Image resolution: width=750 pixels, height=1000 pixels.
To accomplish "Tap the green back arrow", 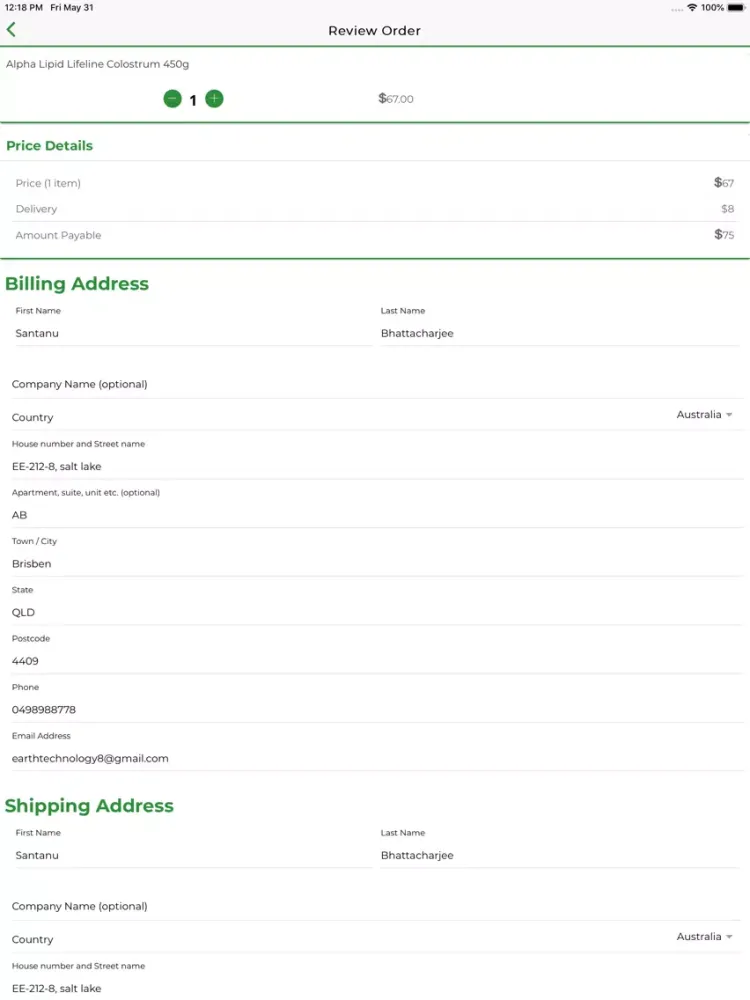I will coord(11,30).
